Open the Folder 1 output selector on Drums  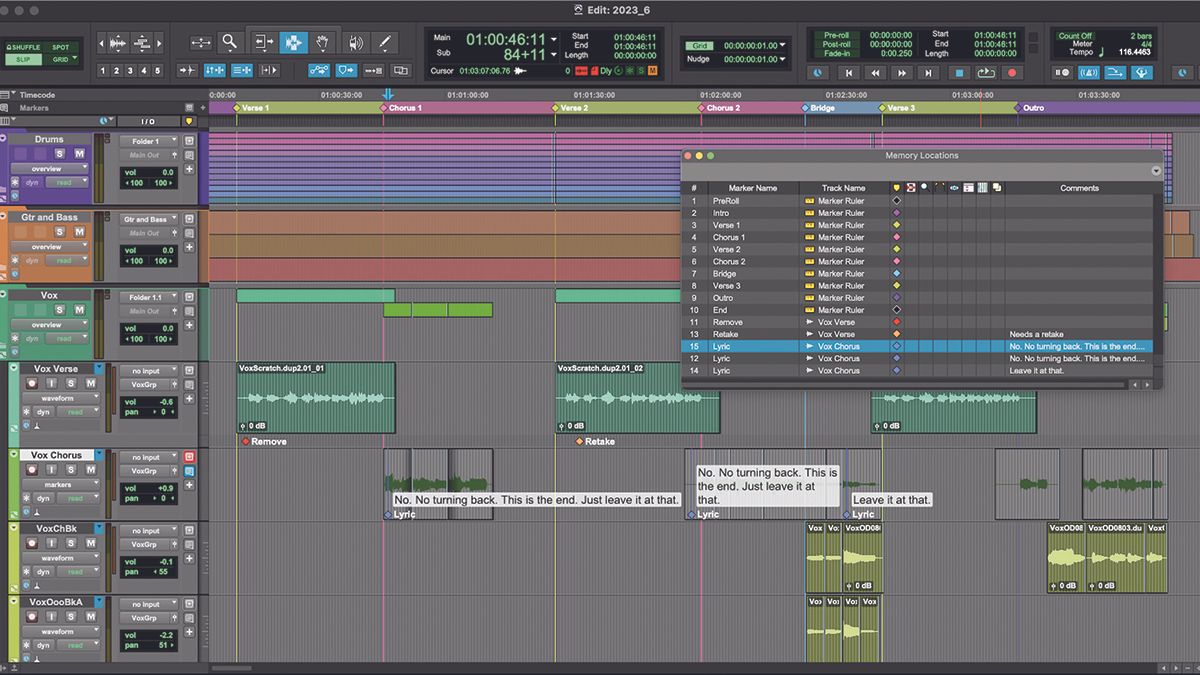pos(148,141)
